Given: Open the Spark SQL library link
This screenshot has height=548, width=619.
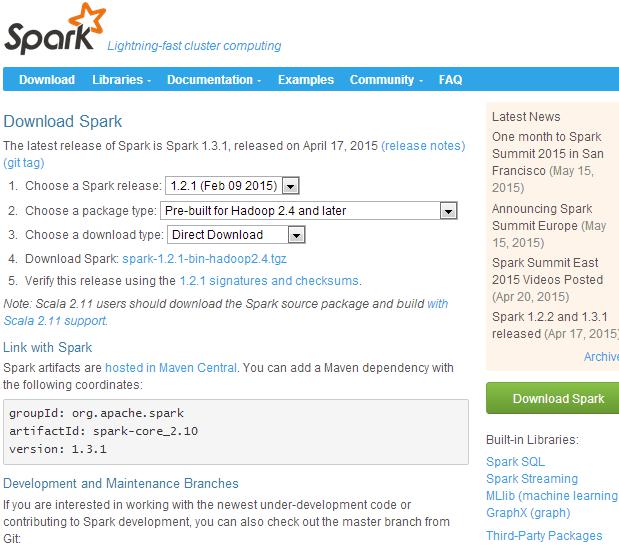Looking at the screenshot, I should 515,462.
